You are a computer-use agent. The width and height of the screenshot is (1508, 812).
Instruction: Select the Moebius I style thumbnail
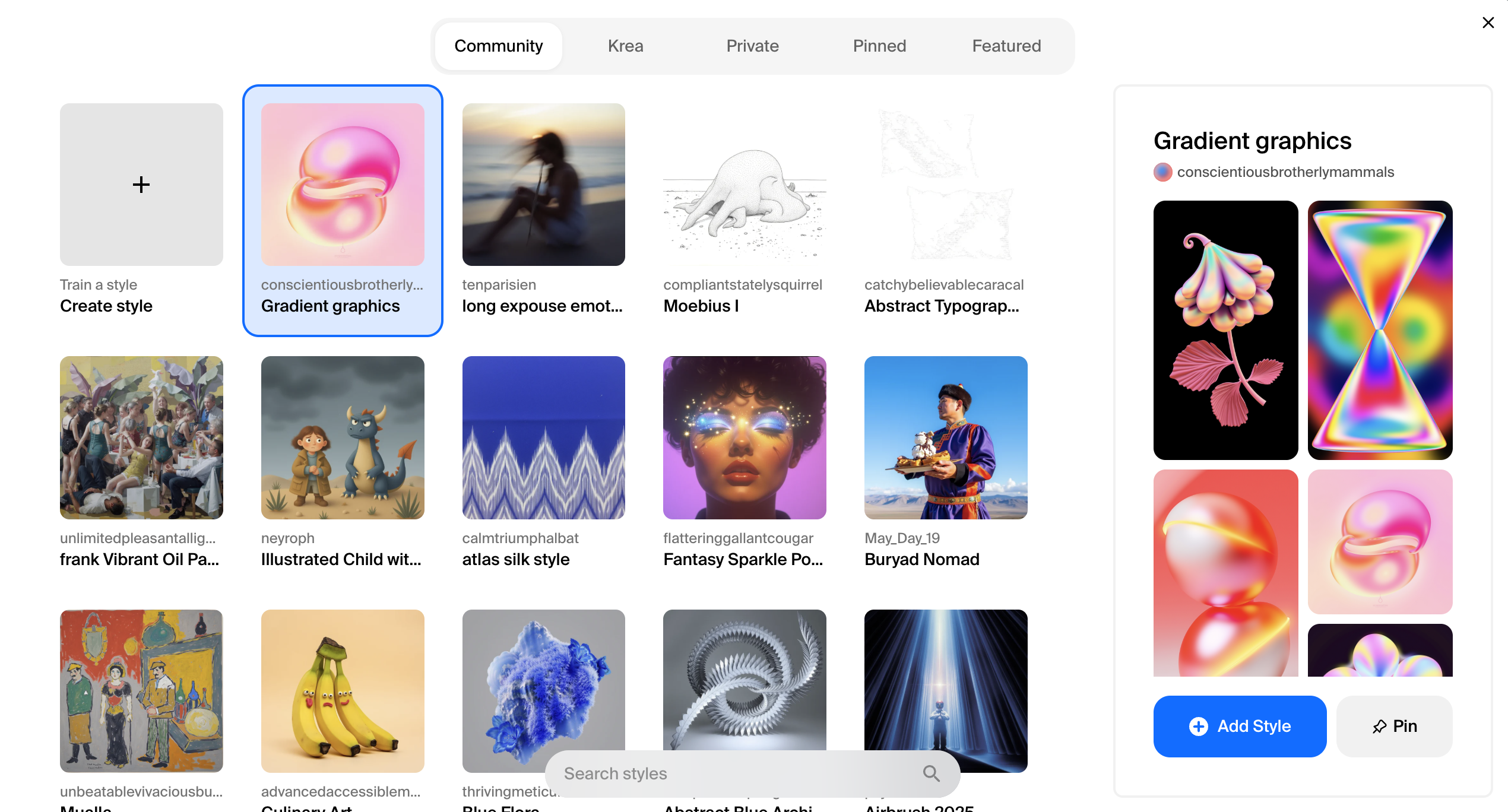(745, 185)
